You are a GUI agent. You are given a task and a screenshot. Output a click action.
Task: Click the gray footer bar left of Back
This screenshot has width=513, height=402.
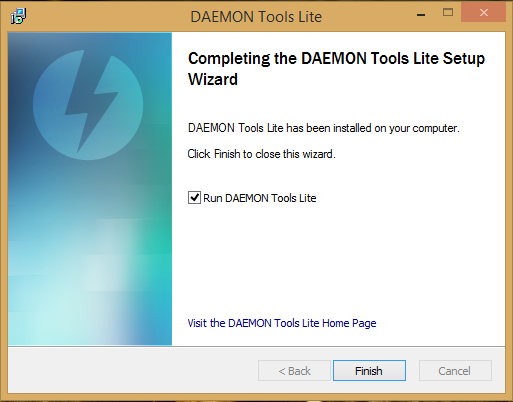pos(133,370)
